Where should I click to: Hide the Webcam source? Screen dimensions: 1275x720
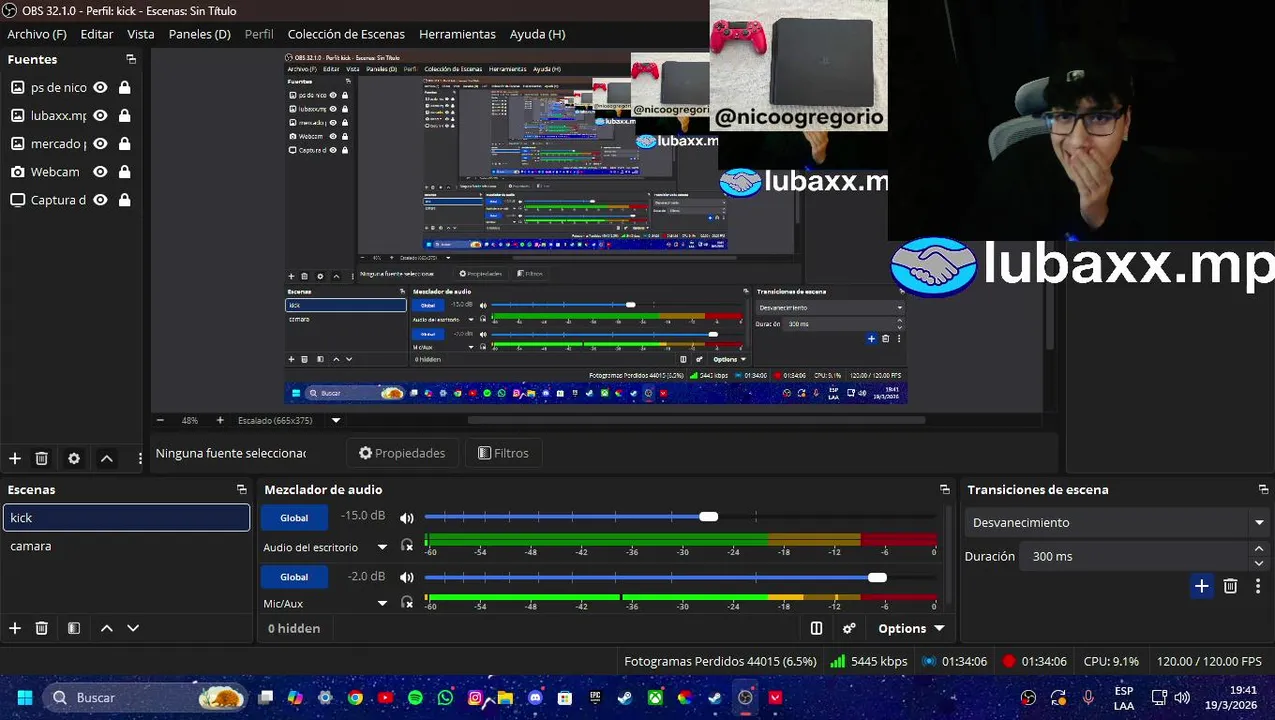tap(100, 171)
